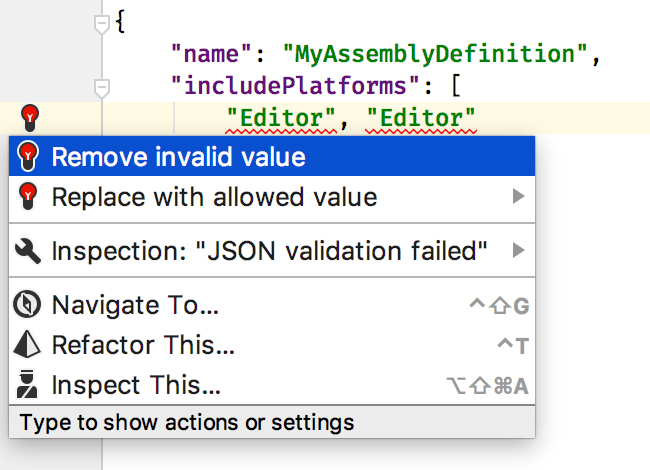Click the bulb icon beside Replace with allowed value
This screenshot has height=470, width=650.
[28, 196]
